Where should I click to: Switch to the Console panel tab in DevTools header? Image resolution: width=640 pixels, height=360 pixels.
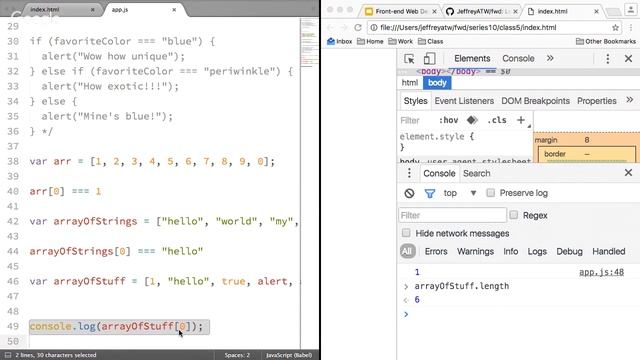pyautogui.click(x=518, y=58)
